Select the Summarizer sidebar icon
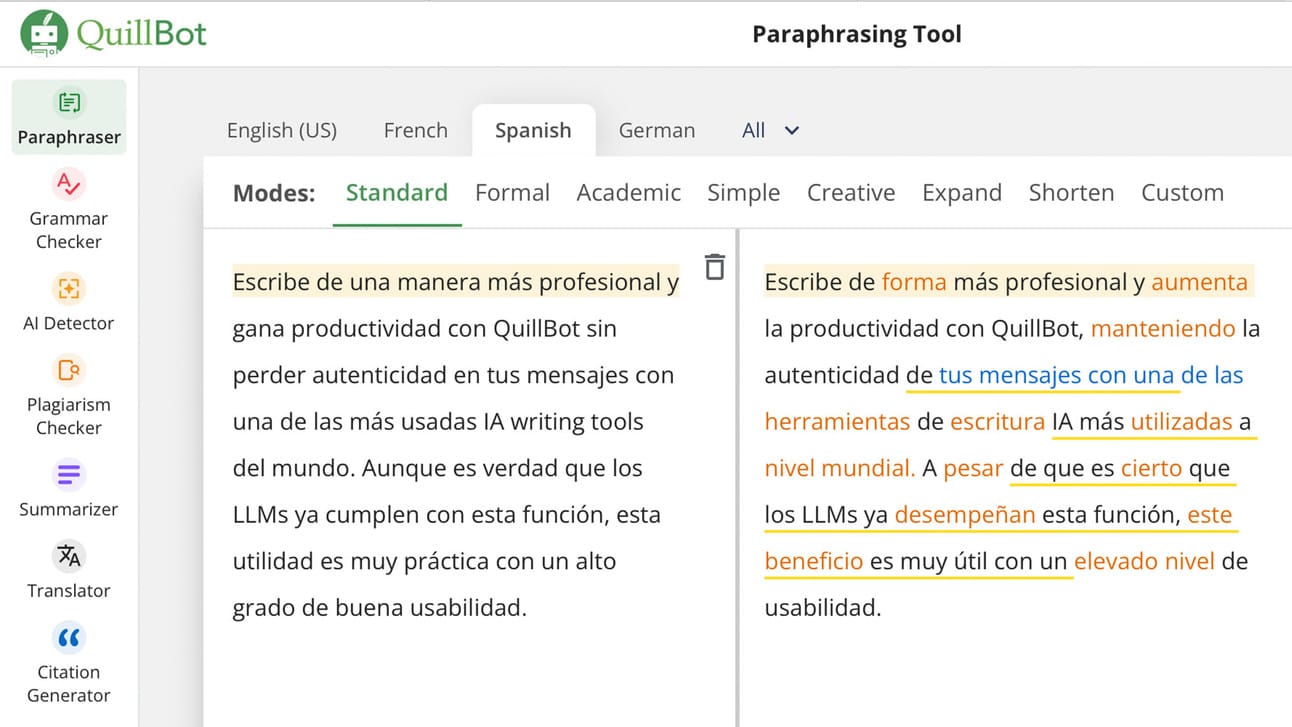The width and height of the screenshot is (1292, 727). pyautogui.click(x=69, y=475)
